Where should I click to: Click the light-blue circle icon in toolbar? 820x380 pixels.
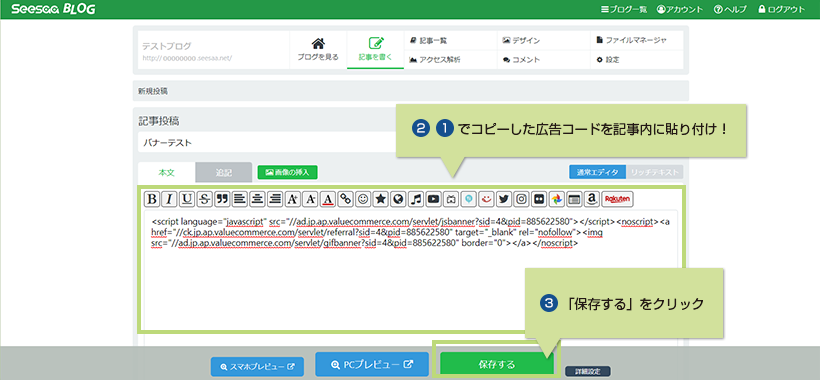pyautogui.click(x=469, y=199)
